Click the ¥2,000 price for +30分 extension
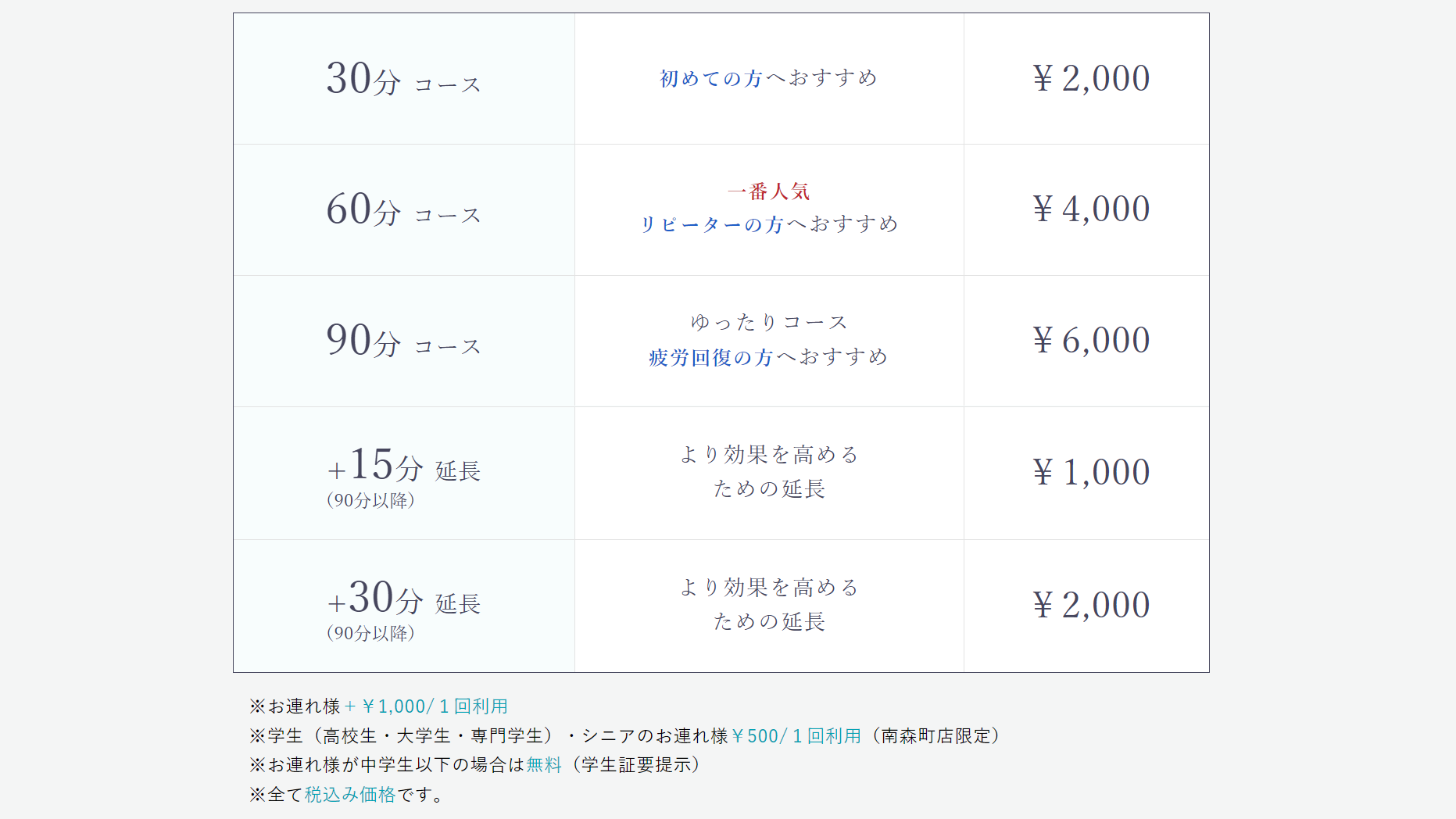The image size is (1456, 819). (x=1091, y=606)
